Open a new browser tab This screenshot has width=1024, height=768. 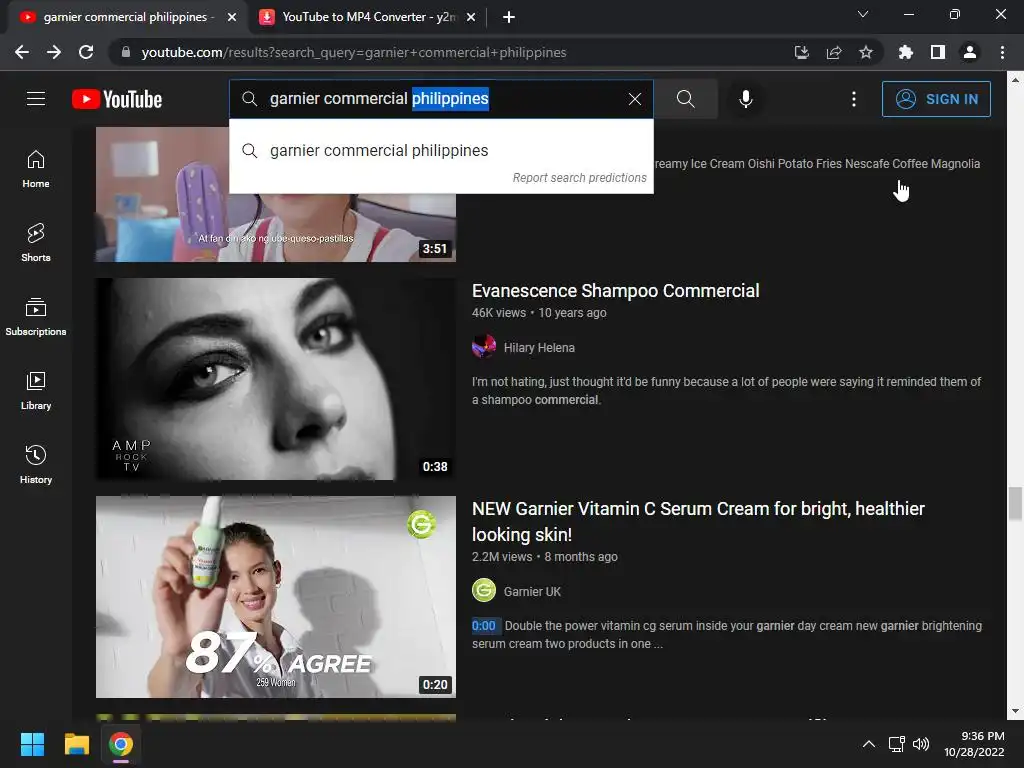(509, 18)
